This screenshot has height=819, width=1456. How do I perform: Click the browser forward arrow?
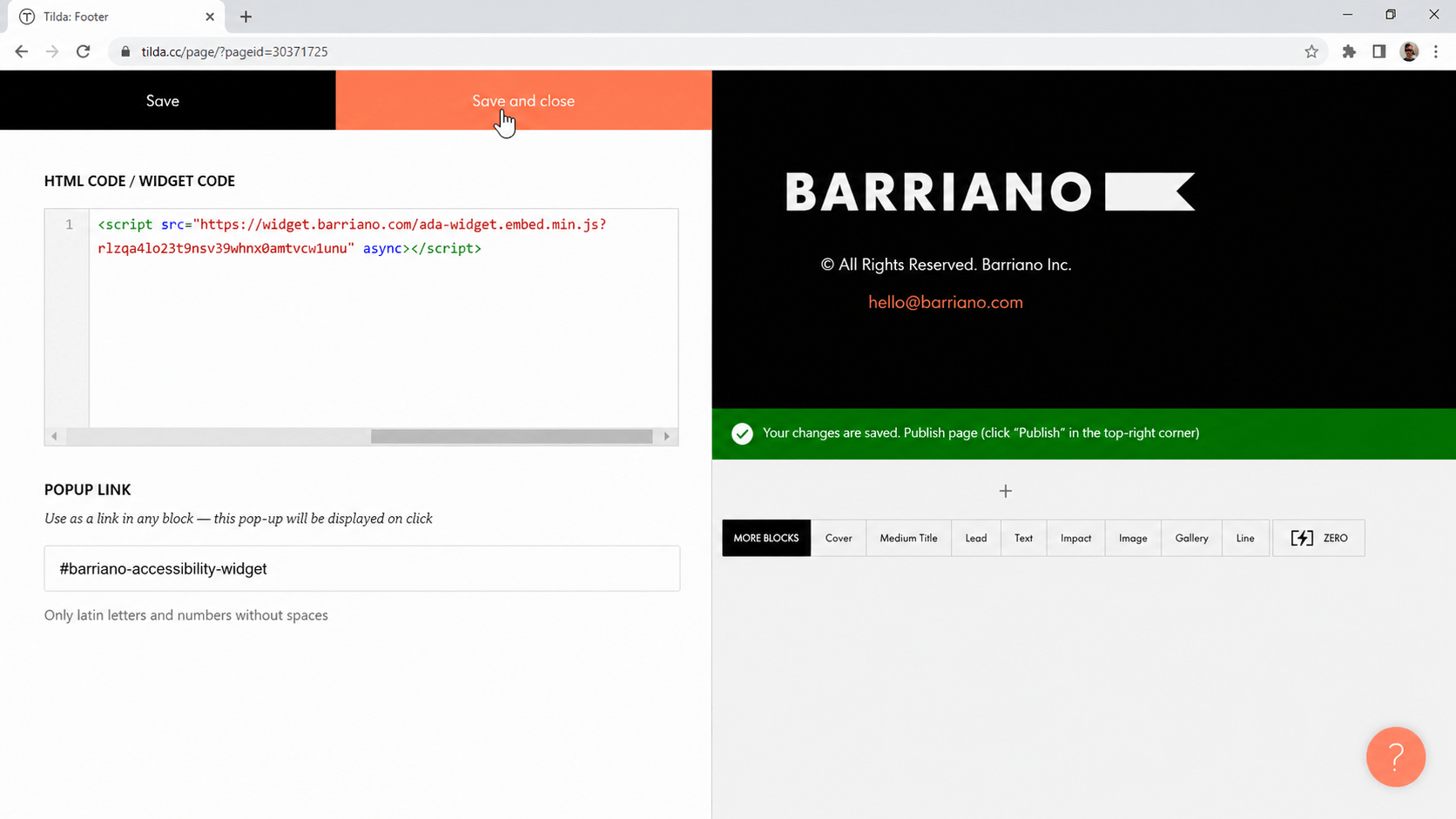click(x=52, y=51)
